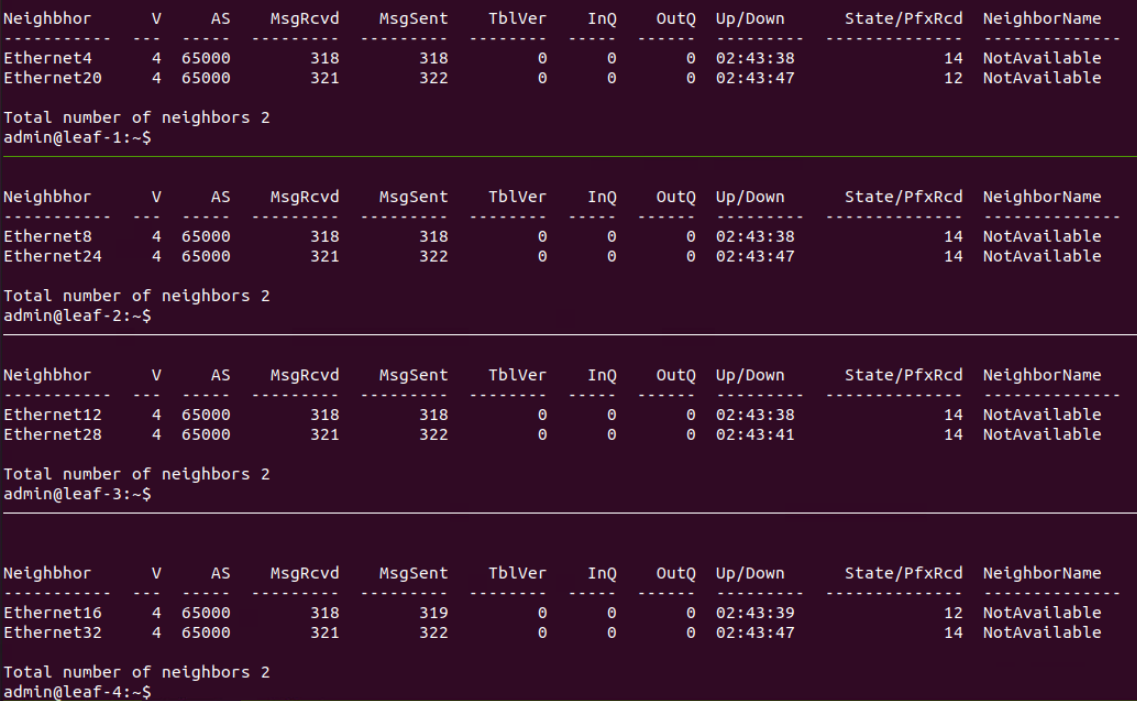Click MsgRcvd value 318 in Ethernet12 row
Screen dimensions: 1137x701
(325, 415)
